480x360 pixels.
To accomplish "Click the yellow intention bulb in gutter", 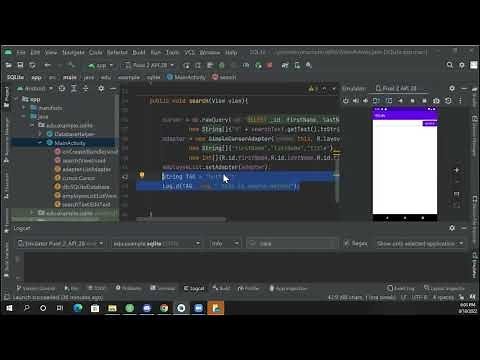I will point(142,175).
